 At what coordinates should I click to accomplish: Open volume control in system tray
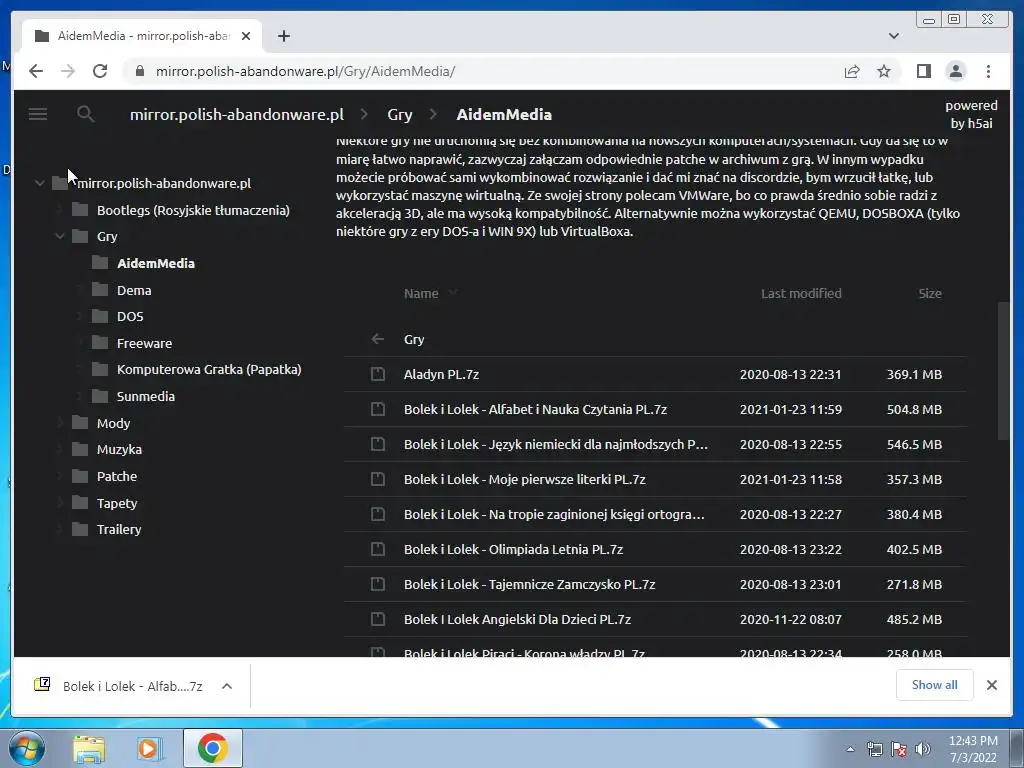tap(923, 749)
